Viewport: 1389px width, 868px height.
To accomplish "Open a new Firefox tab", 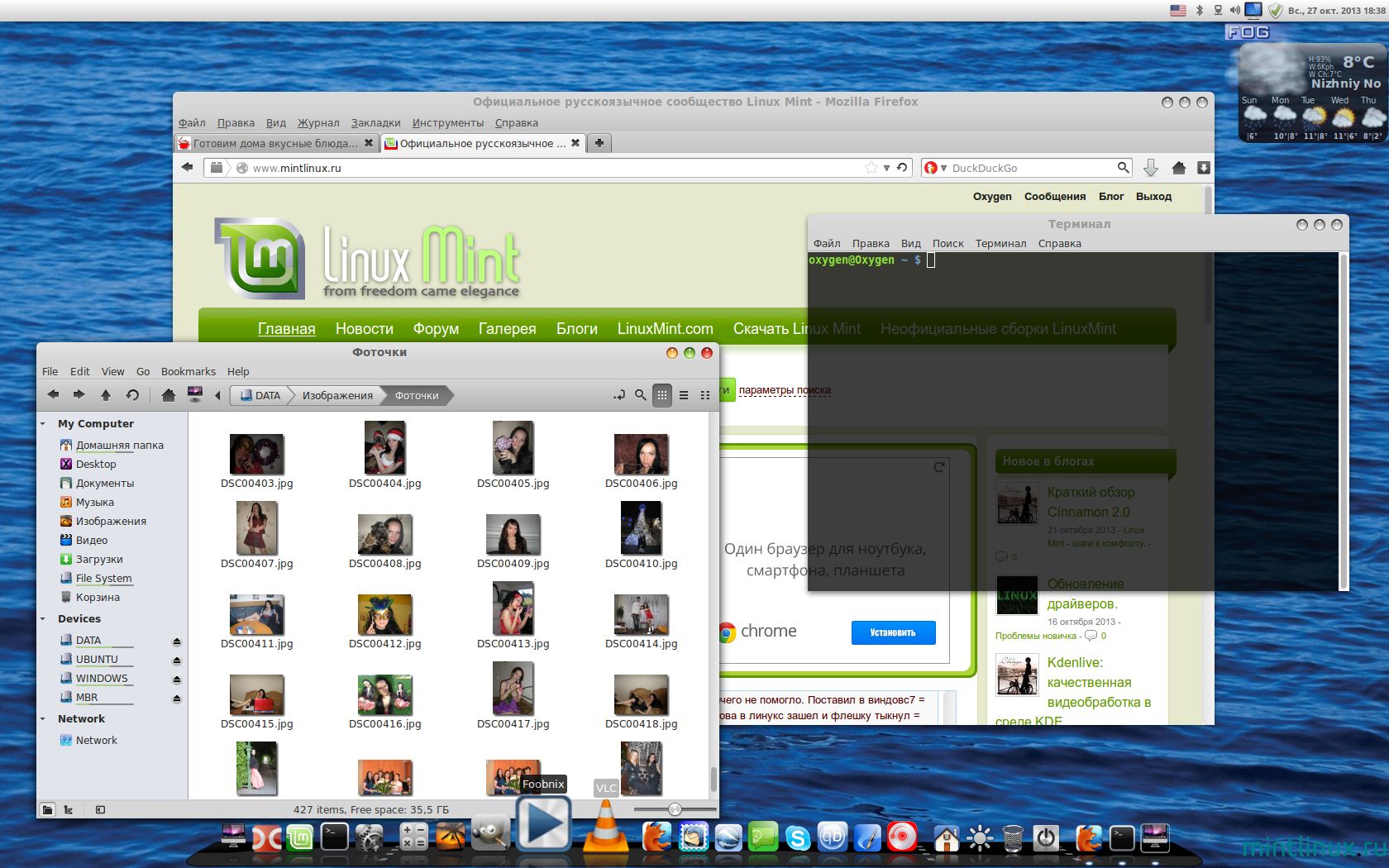I will click(599, 143).
